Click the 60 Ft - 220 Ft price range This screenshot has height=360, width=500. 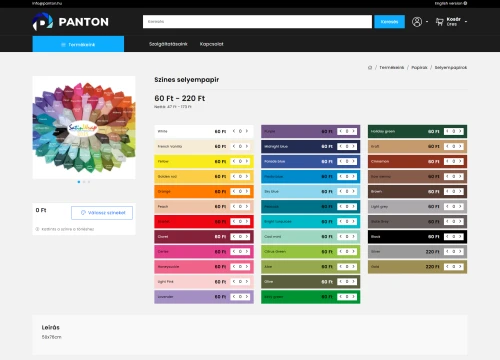(180, 98)
